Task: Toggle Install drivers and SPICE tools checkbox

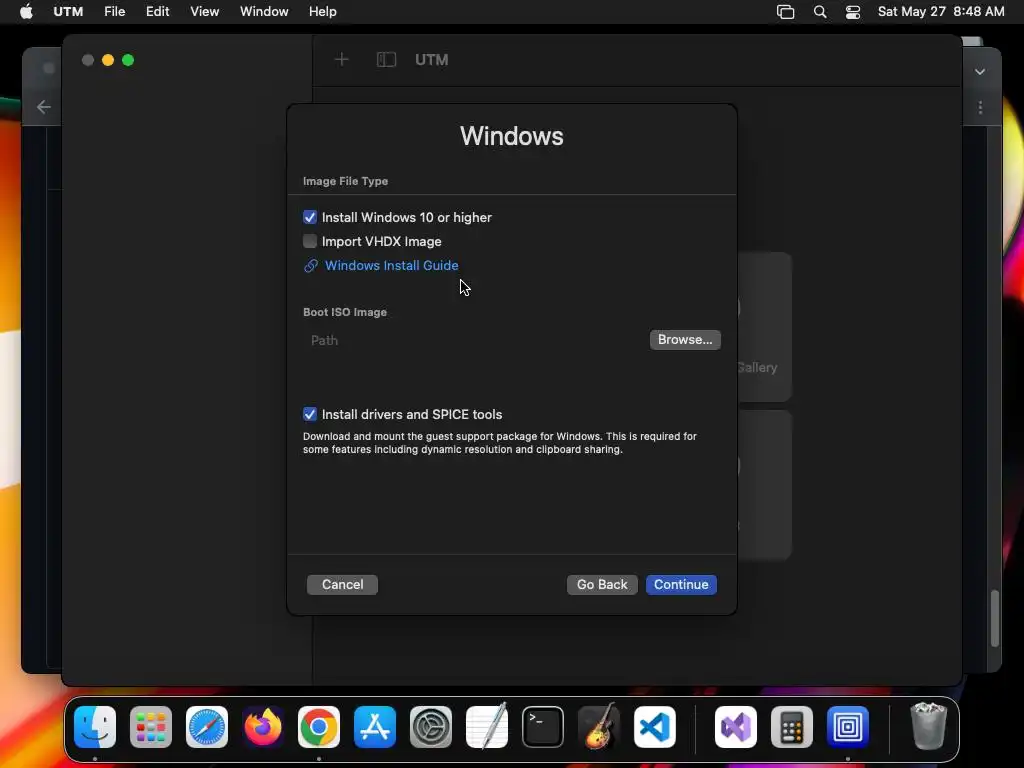Action: point(310,414)
